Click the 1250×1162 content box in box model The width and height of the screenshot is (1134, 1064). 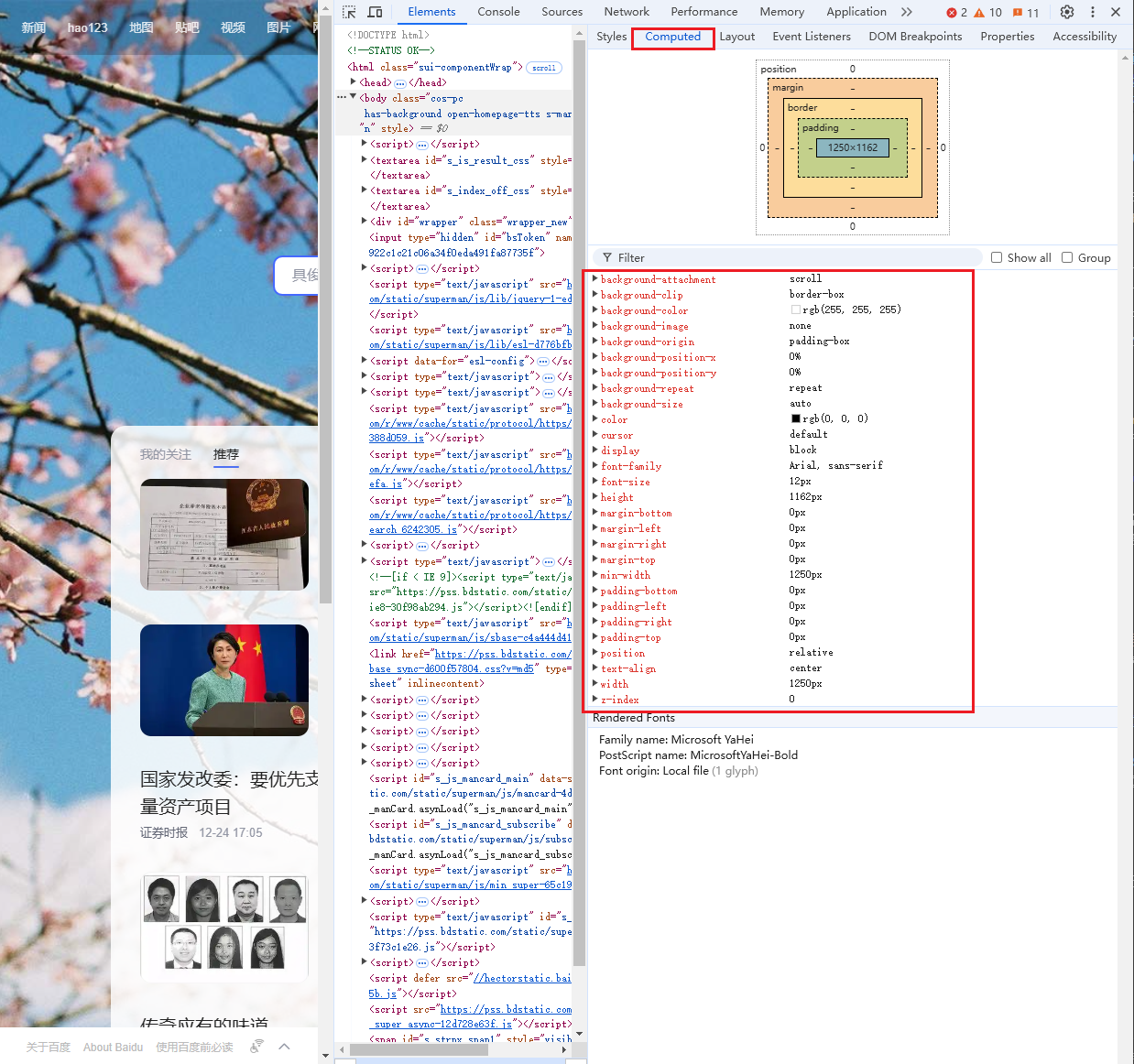coord(853,147)
